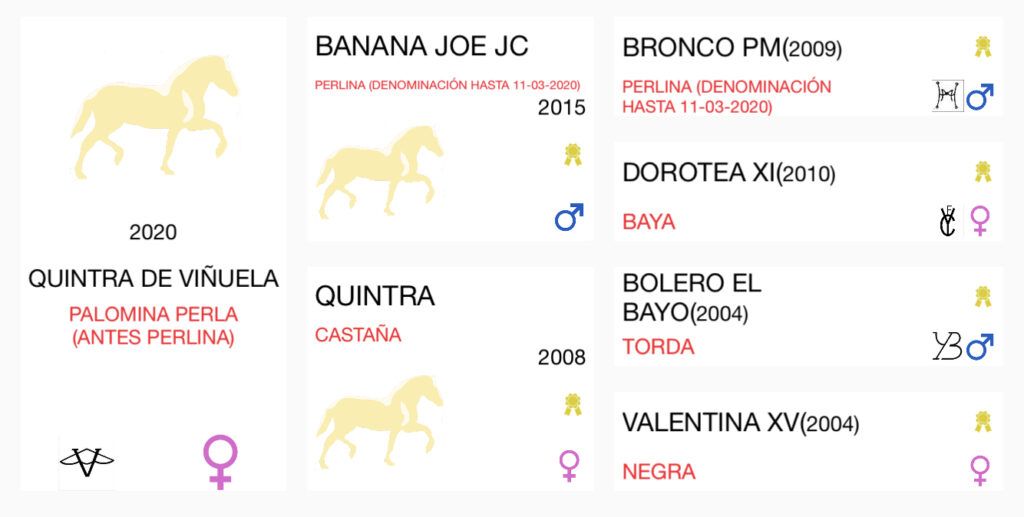Image resolution: width=1024 pixels, height=517 pixels.
Task: Click the yellow rosette badge on Banana Joe JC card
Action: [573, 155]
